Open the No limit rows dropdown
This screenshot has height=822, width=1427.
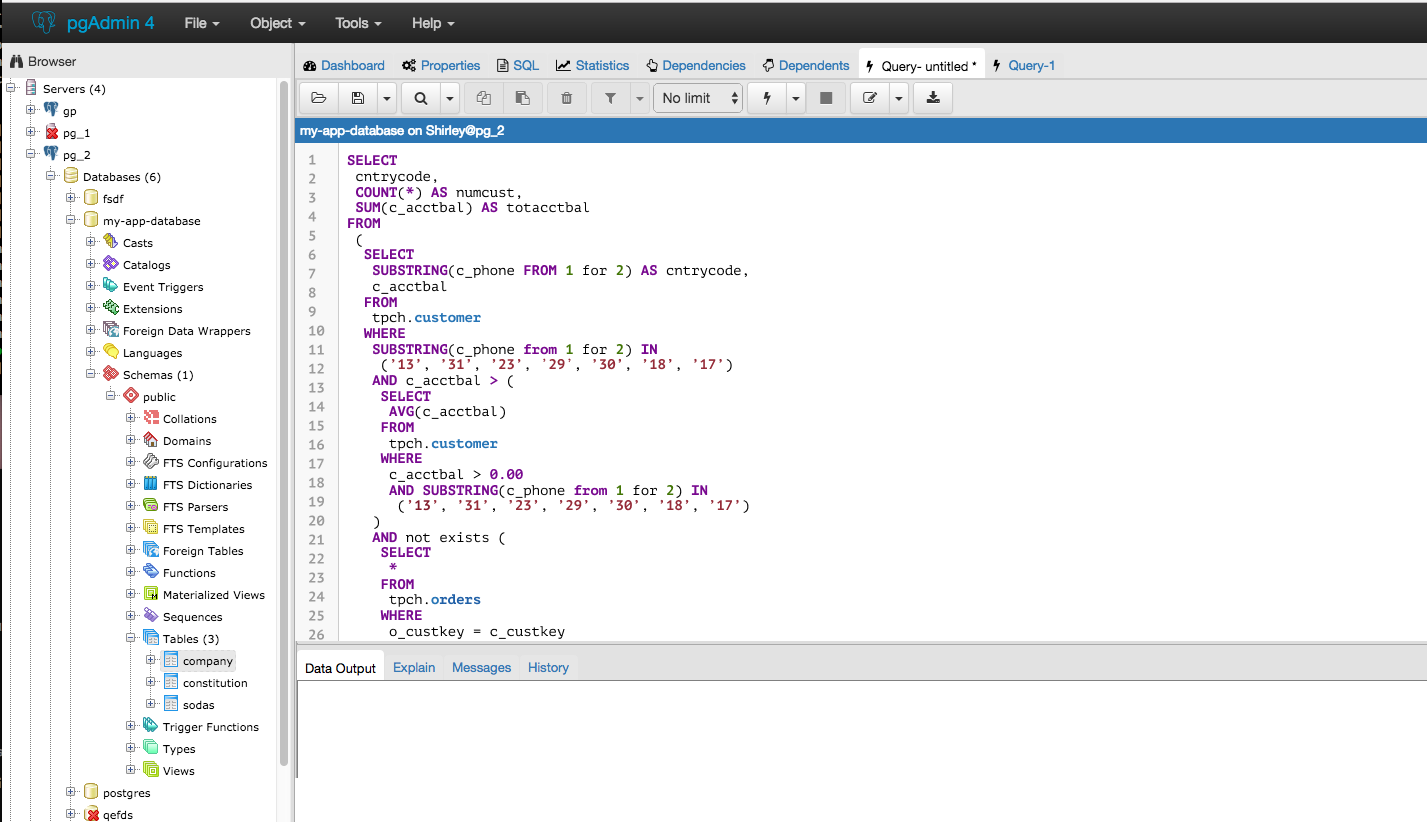click(x=698, y=98)
